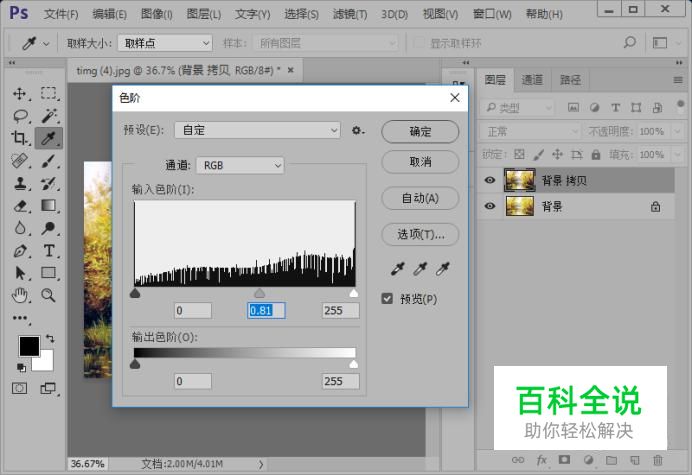Select the Crop tool
This screenshot has height=475, width=692.
pos(20,138)
